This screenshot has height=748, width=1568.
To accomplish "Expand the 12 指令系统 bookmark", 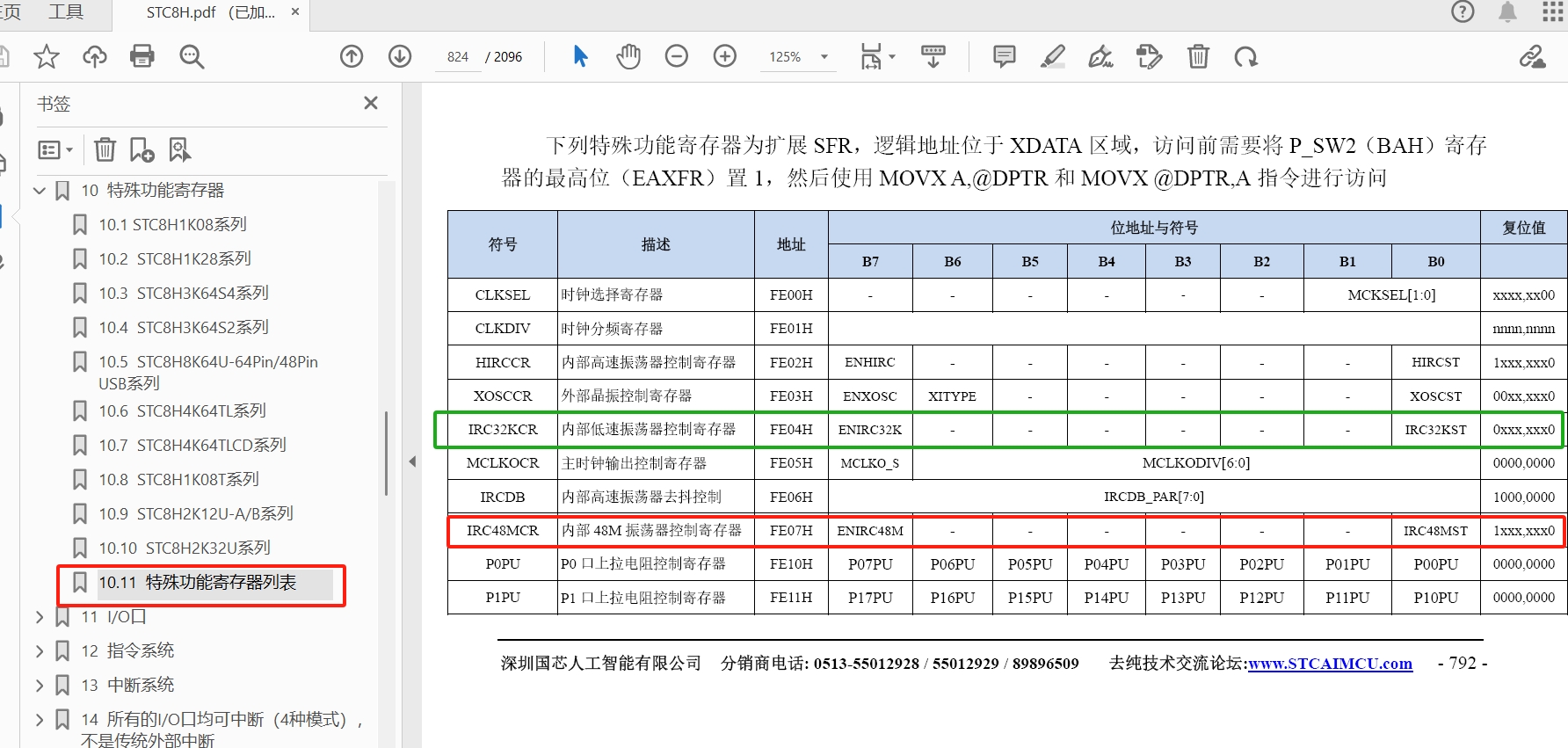I will coord(39,651).
